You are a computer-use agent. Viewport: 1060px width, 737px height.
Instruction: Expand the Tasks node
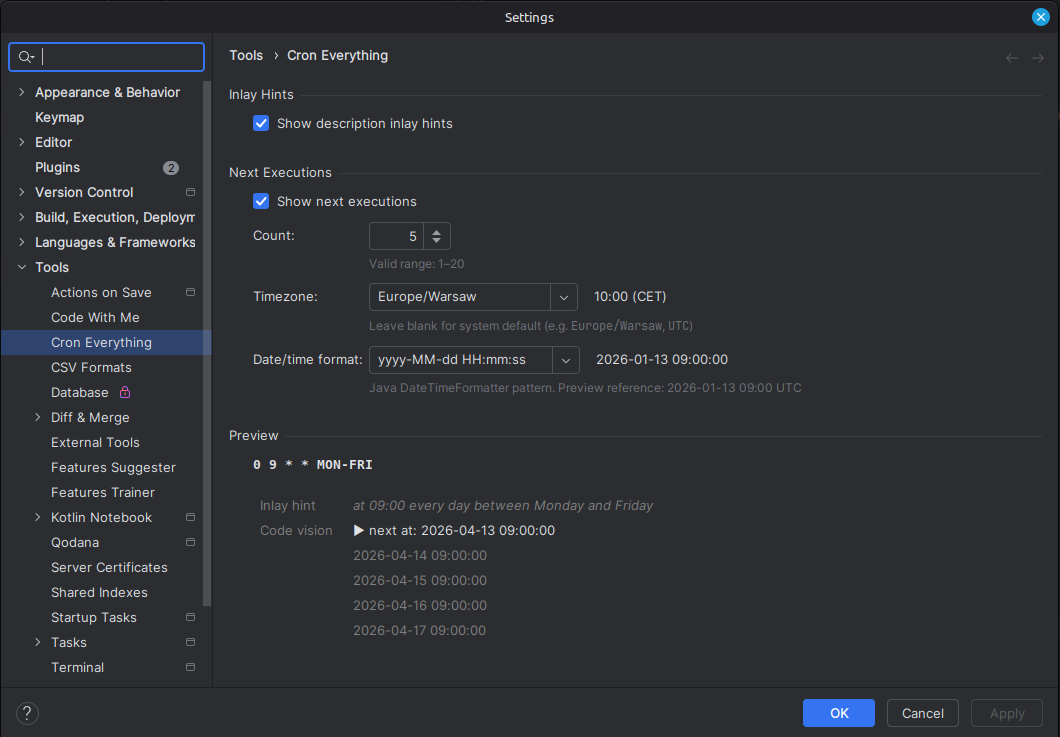(38, 642)
